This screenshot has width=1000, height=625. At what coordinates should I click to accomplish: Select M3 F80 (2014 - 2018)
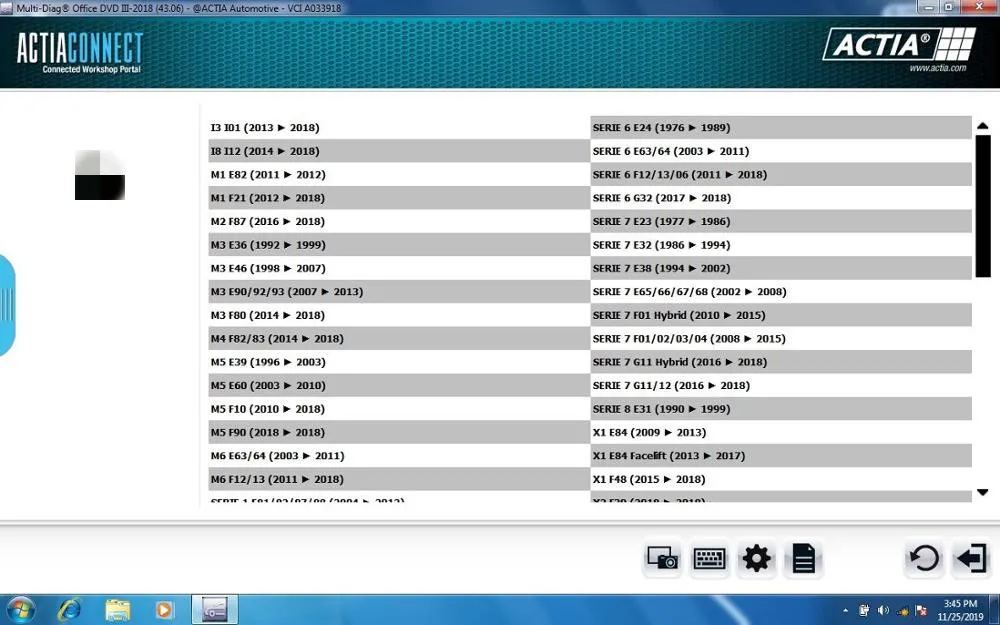tap(399, 315)
